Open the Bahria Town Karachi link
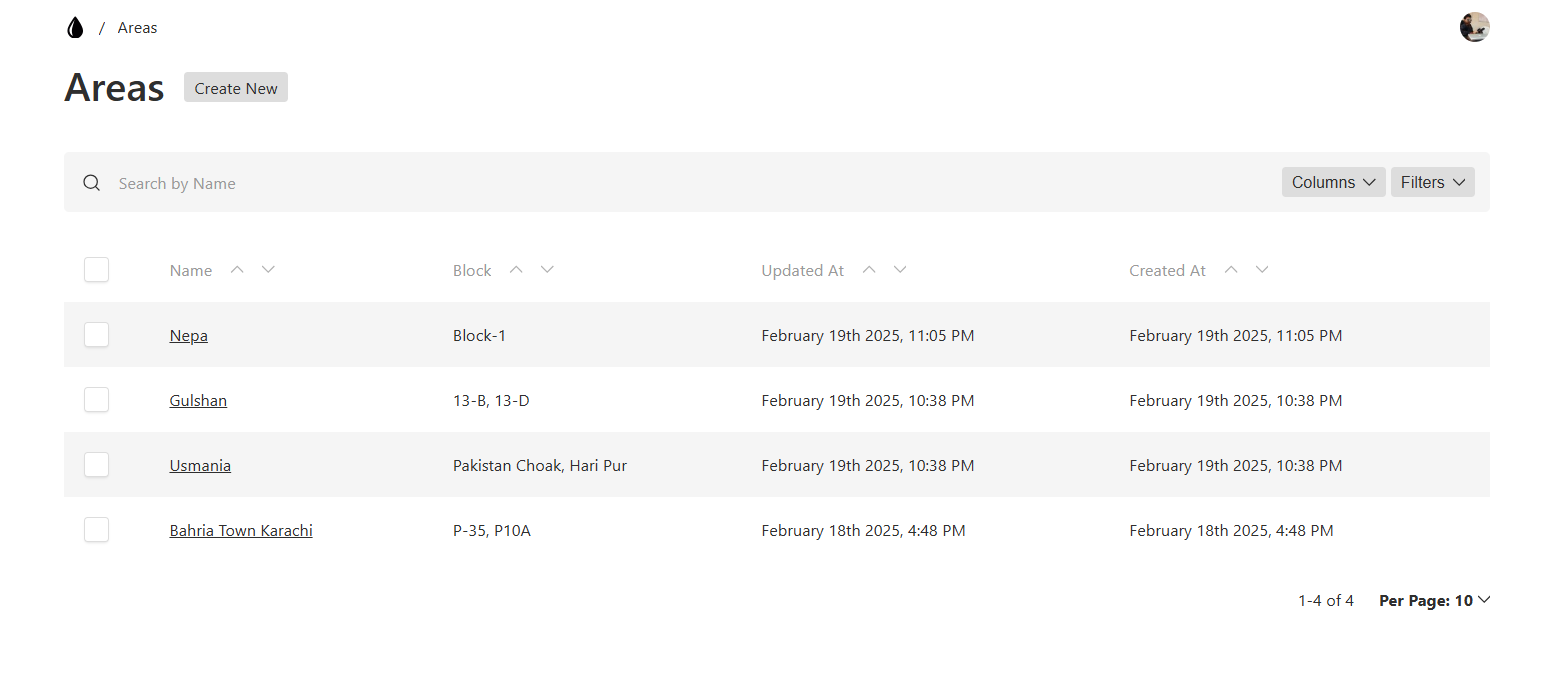This screenshot has height=700, width=1553. pos(241,531)
